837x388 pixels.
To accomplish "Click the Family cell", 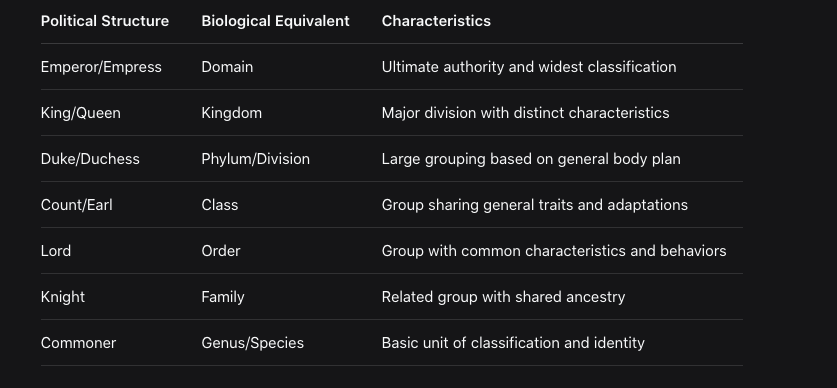I will pos(223,297).
